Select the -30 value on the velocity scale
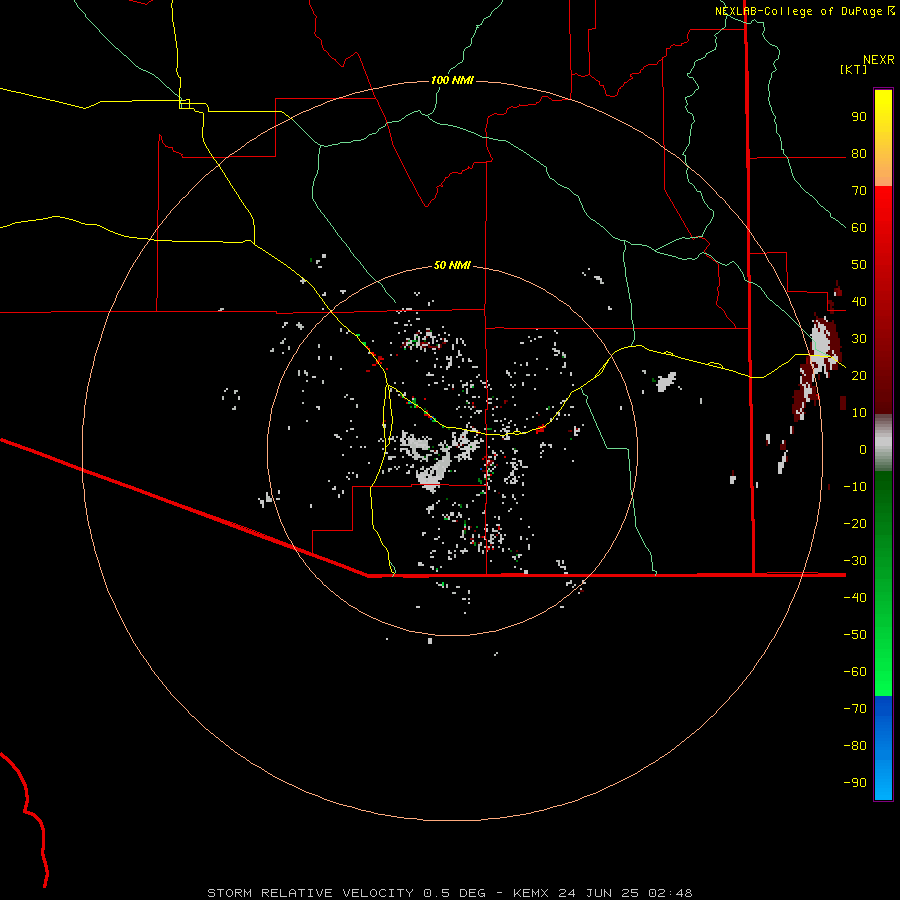The image size is (900, 900). click(x=855, y=561)
